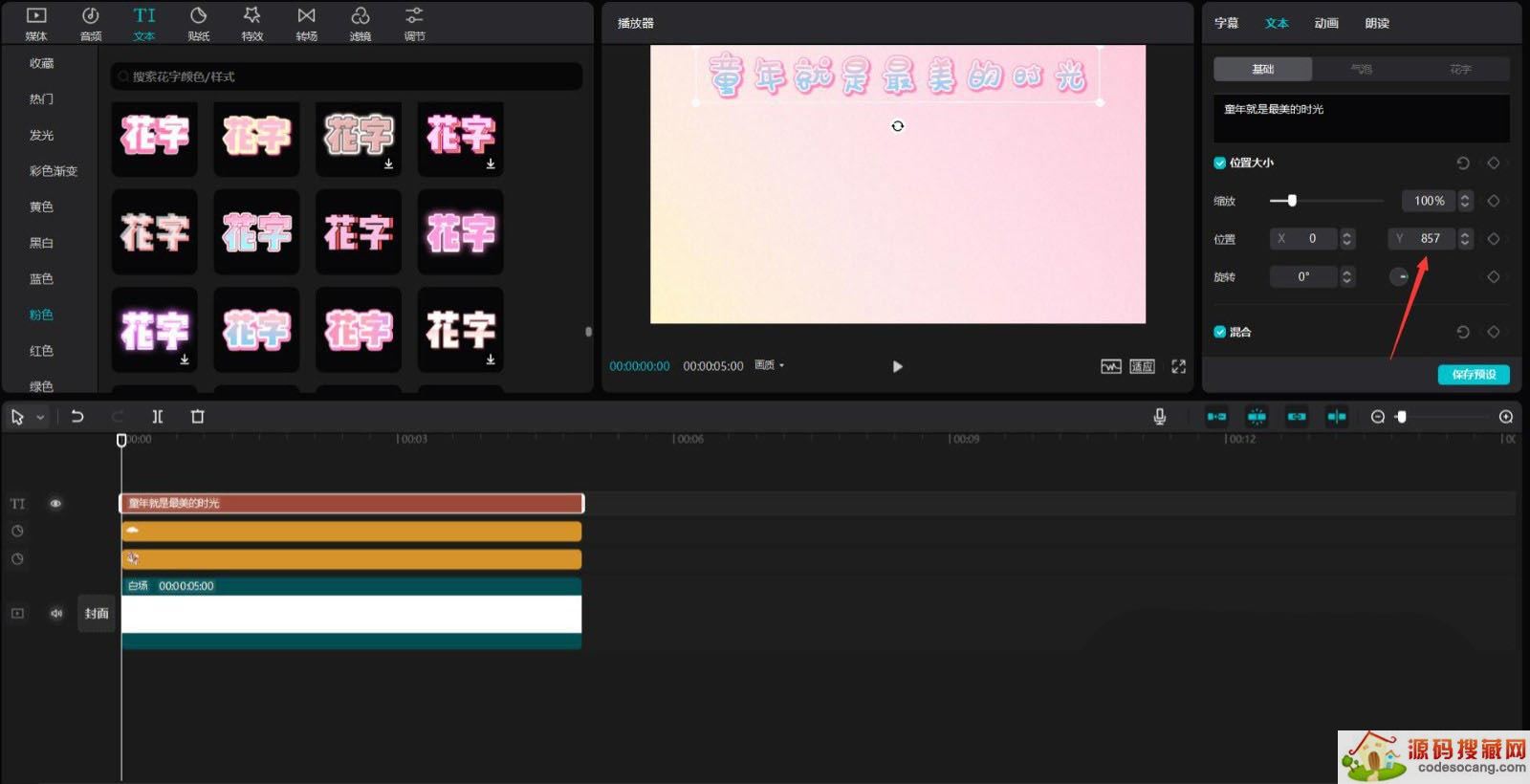Click the 封面 cover button
The image size is (1530, 784).
[x=97, y=614]
